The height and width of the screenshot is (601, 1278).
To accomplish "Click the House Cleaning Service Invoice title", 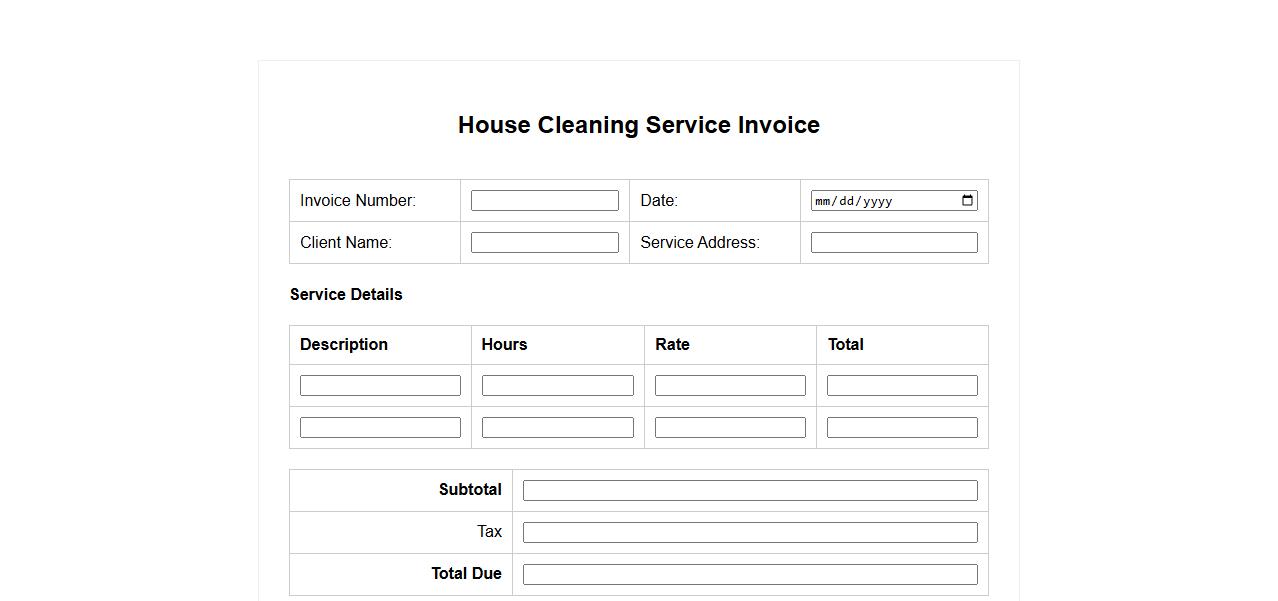I will [639, 125].
